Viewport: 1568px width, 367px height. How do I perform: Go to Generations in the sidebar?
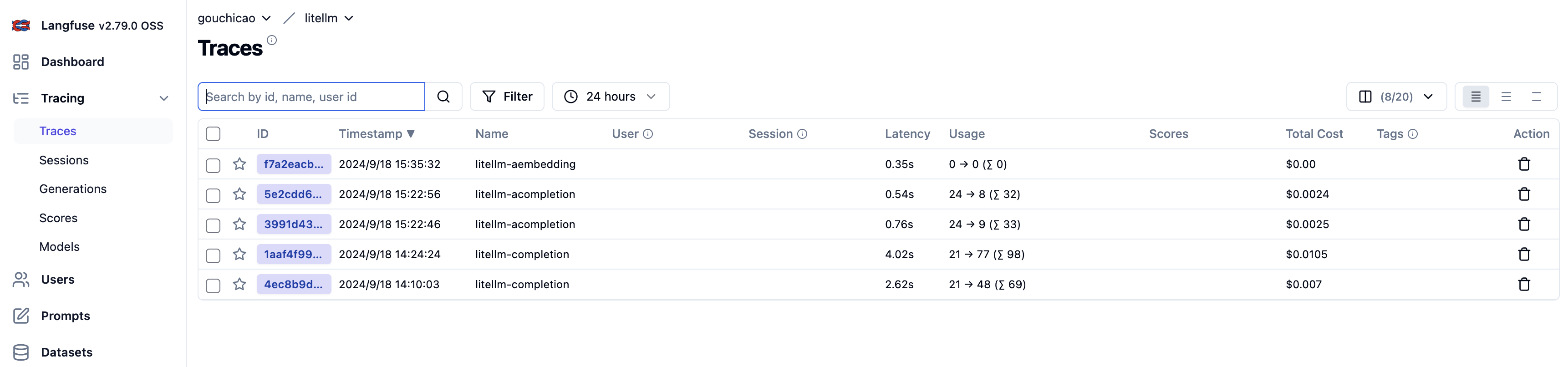(73, 189)
